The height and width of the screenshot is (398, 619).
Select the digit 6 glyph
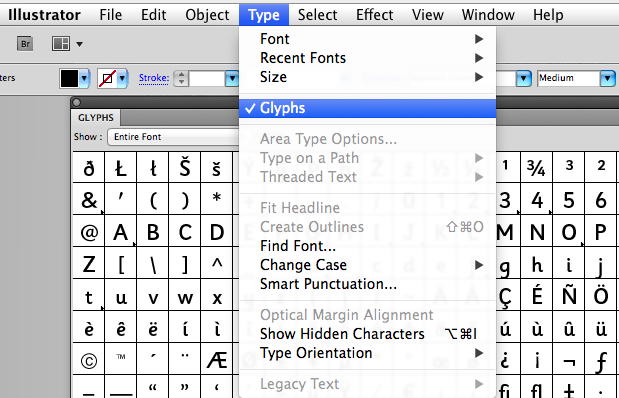[x=601, y=199]
